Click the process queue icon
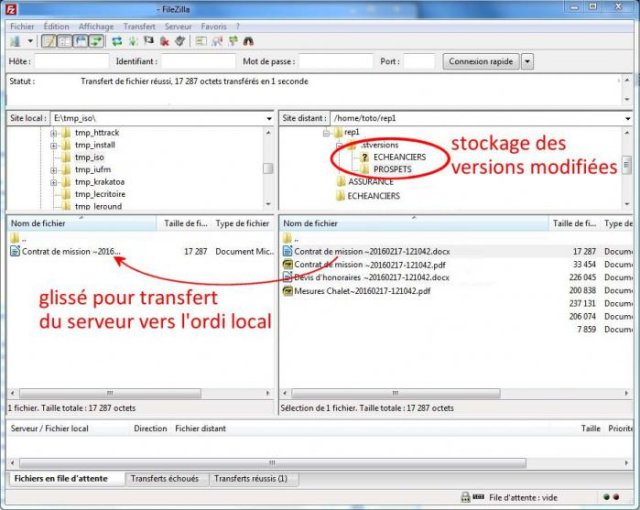The height and width of the screenshot is (510, 640). (133, 41)
